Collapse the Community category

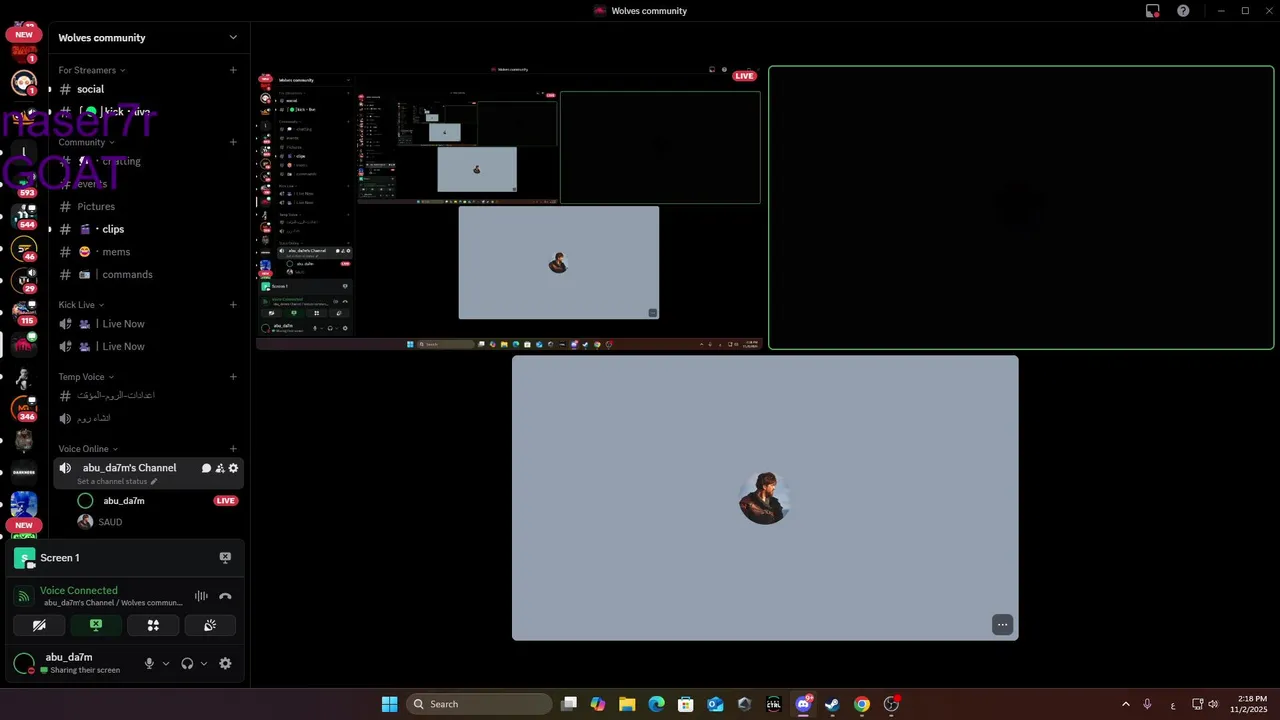(86, 142)
